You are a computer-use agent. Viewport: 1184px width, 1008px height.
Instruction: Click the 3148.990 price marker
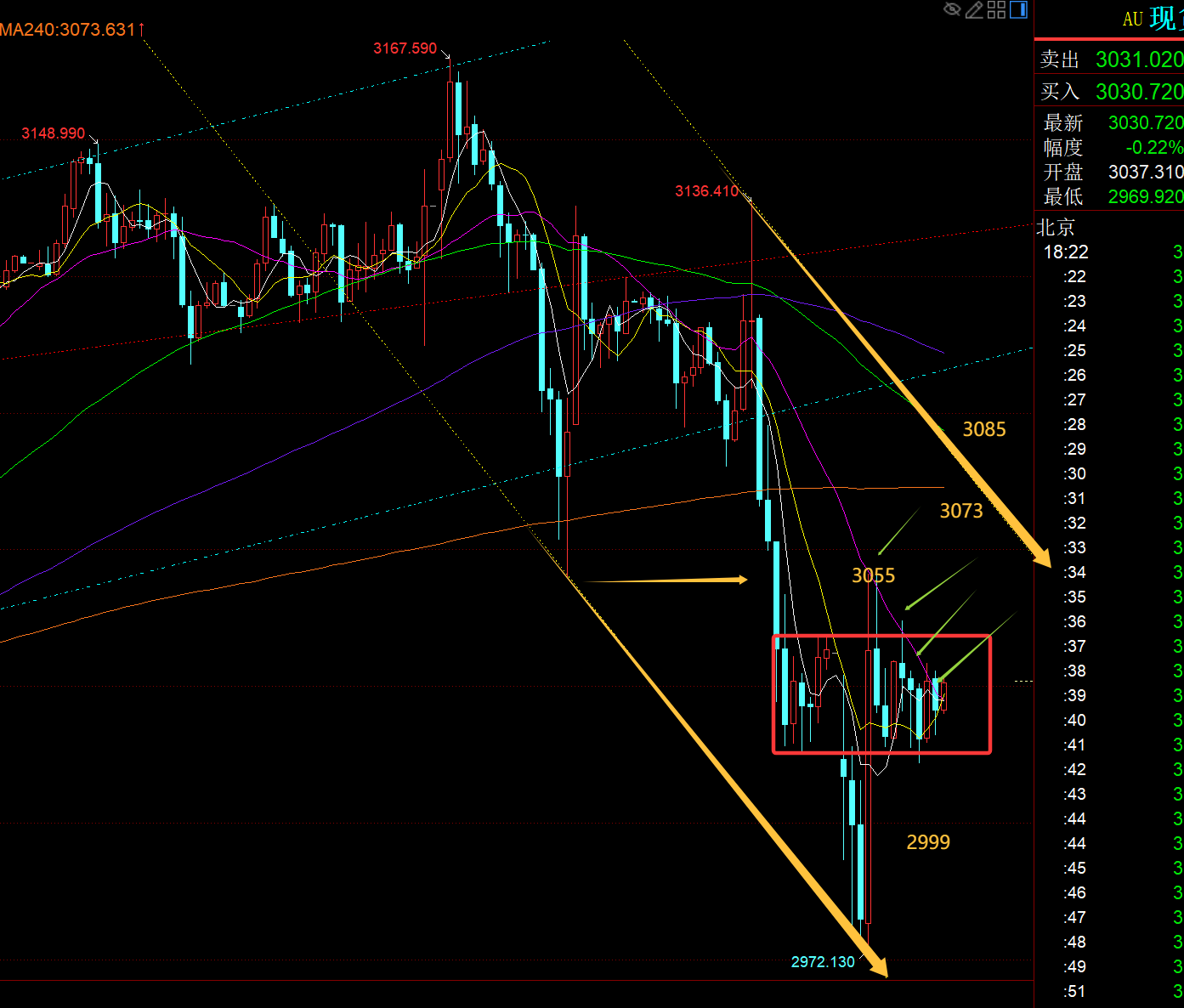pos(53,133)
